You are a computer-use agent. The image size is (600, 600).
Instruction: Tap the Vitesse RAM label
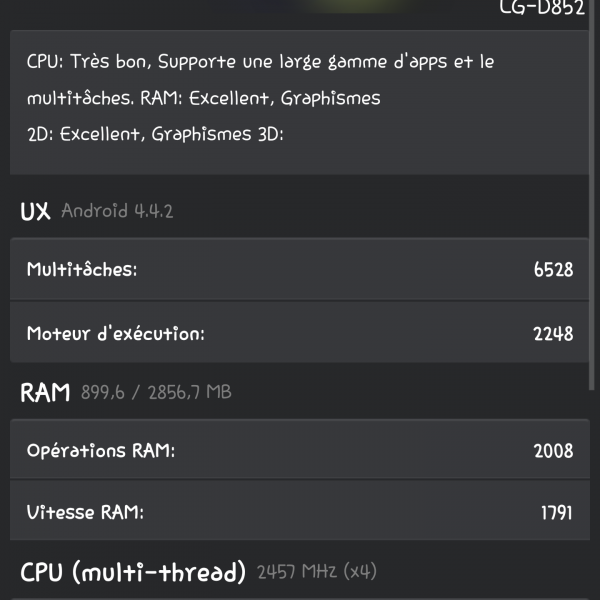85,513
